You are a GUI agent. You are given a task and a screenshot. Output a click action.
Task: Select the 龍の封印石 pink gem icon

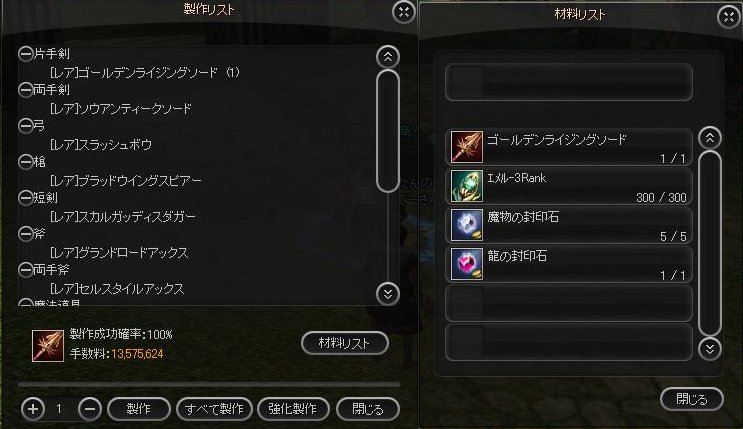click(x=467, y=264)
